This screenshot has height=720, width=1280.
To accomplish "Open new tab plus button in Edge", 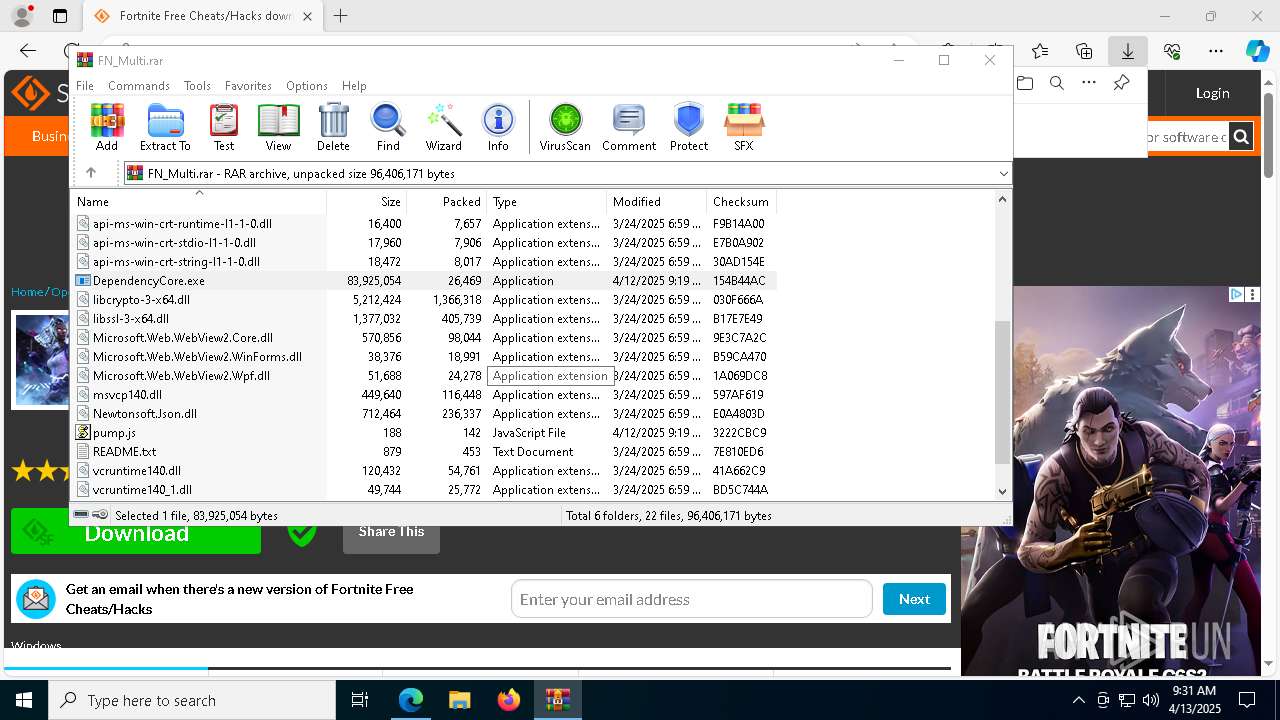I will [341, 16].
